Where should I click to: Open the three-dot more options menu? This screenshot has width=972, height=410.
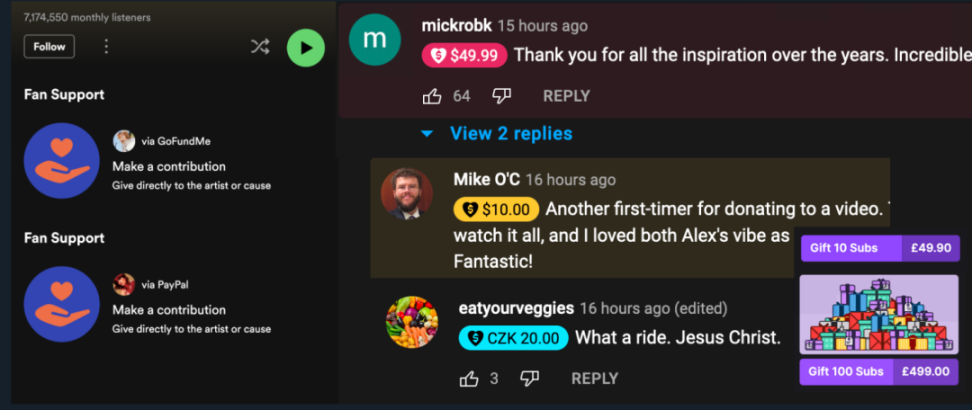pos(106,47)
